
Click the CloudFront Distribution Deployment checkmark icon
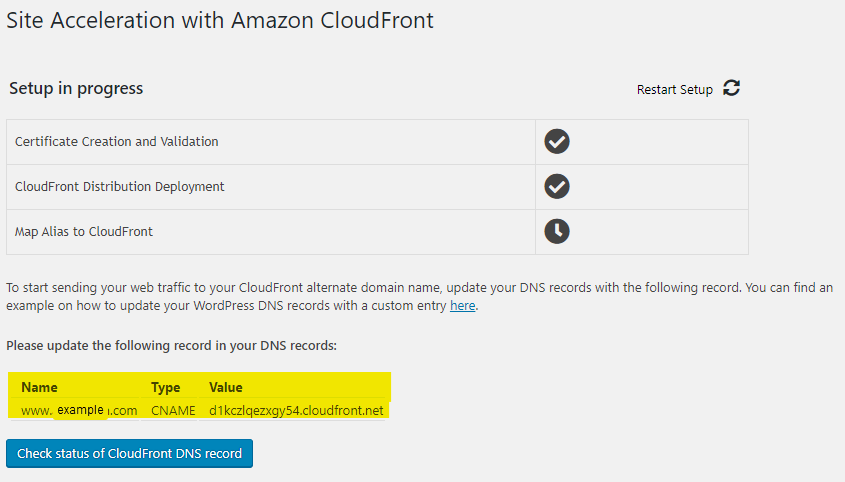[557, 186]
